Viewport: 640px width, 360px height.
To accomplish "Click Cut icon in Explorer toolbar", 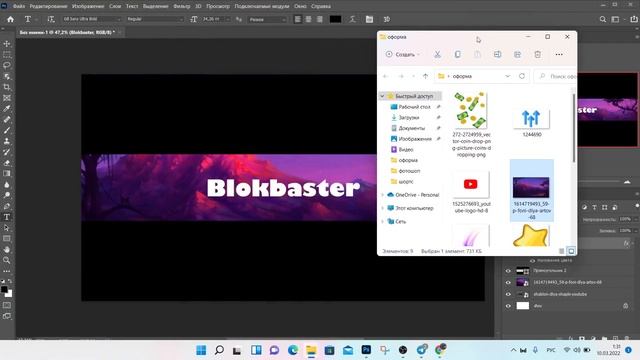I will [x=437, y=54].
